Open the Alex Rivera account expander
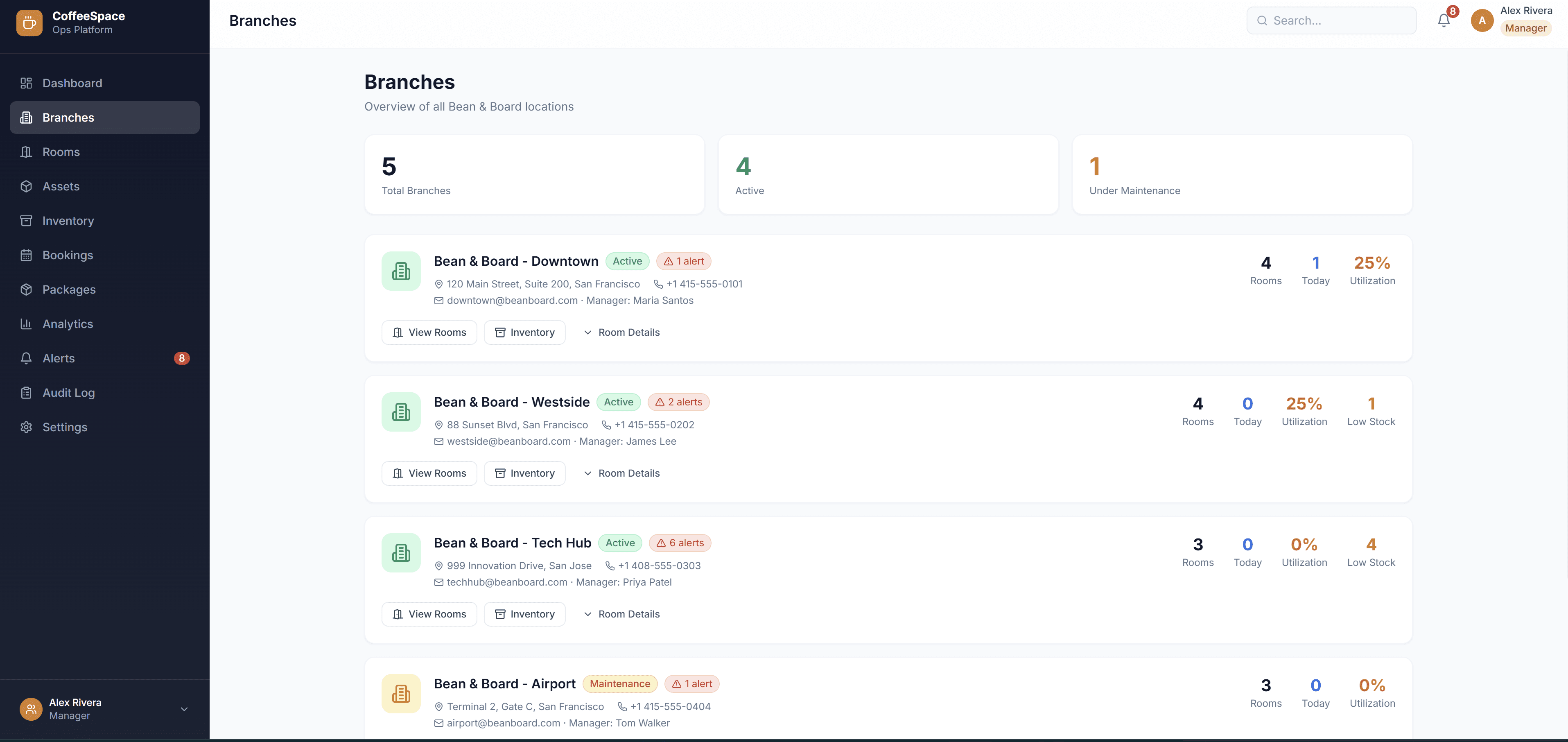 click(x=184, y=709)
